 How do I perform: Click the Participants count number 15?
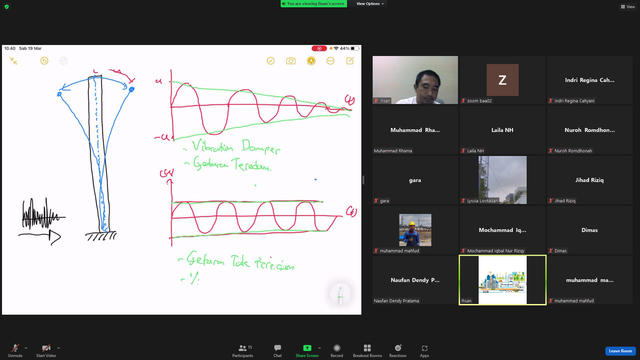click(x=250, y=347)
